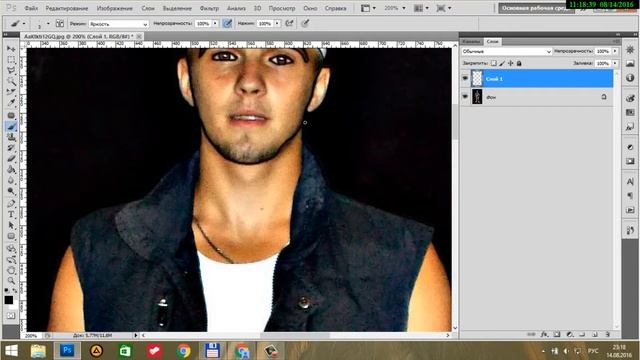640x360 pixels.
Task: Expand brush opacity slider arrow
Action: coord(215,24)
